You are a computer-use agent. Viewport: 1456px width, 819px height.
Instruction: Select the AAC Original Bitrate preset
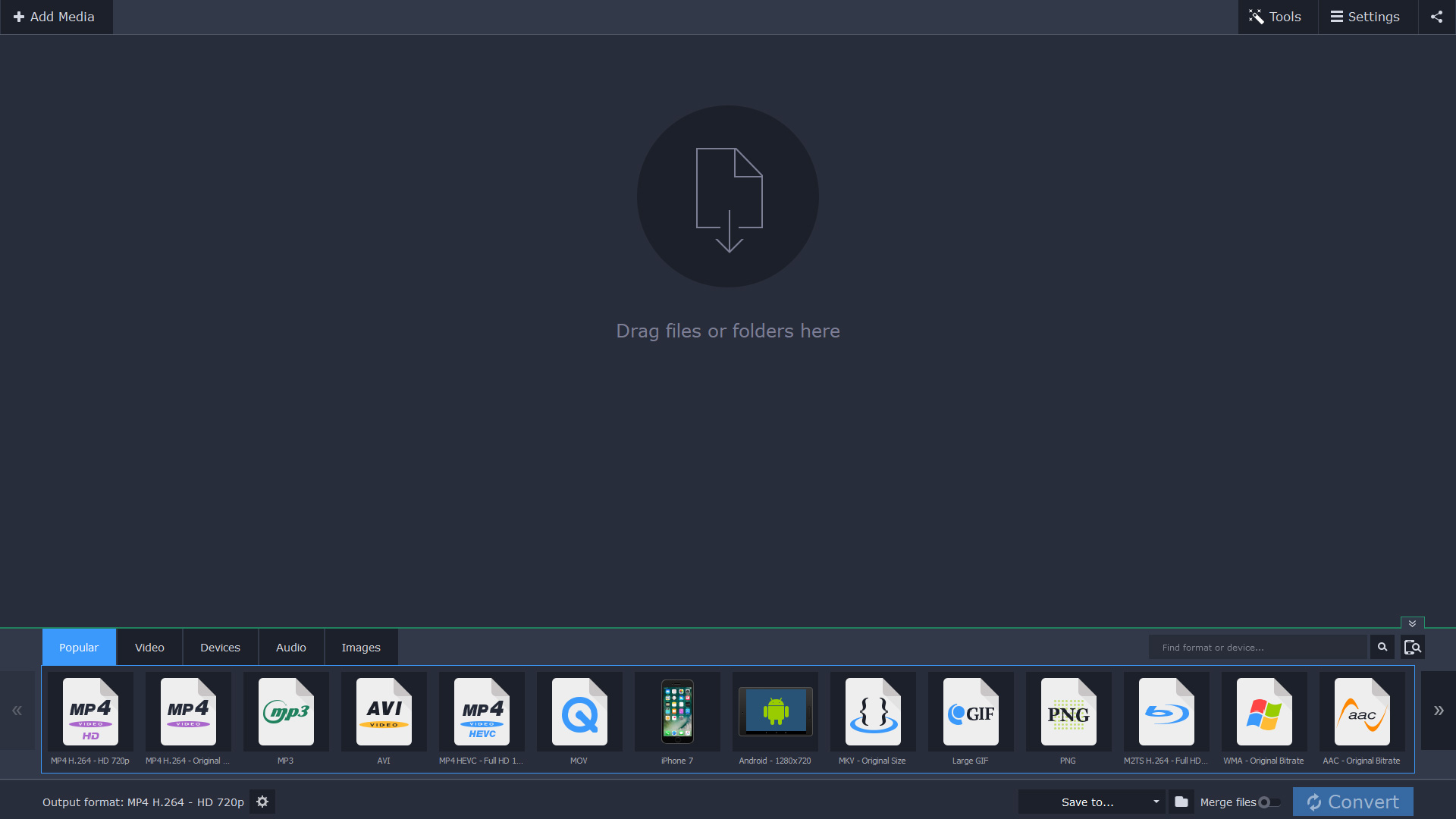(x=1361, y=713)
